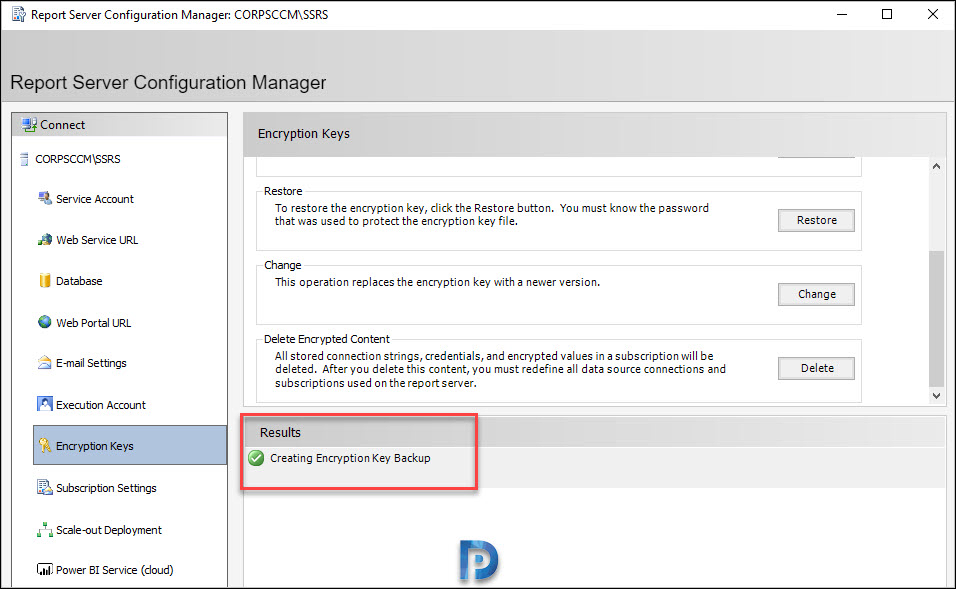This screenshot has width=956, height=589.
Task: Go to Scale-out Deployment page
Action: pyautogui.click(x=109, y=530)
